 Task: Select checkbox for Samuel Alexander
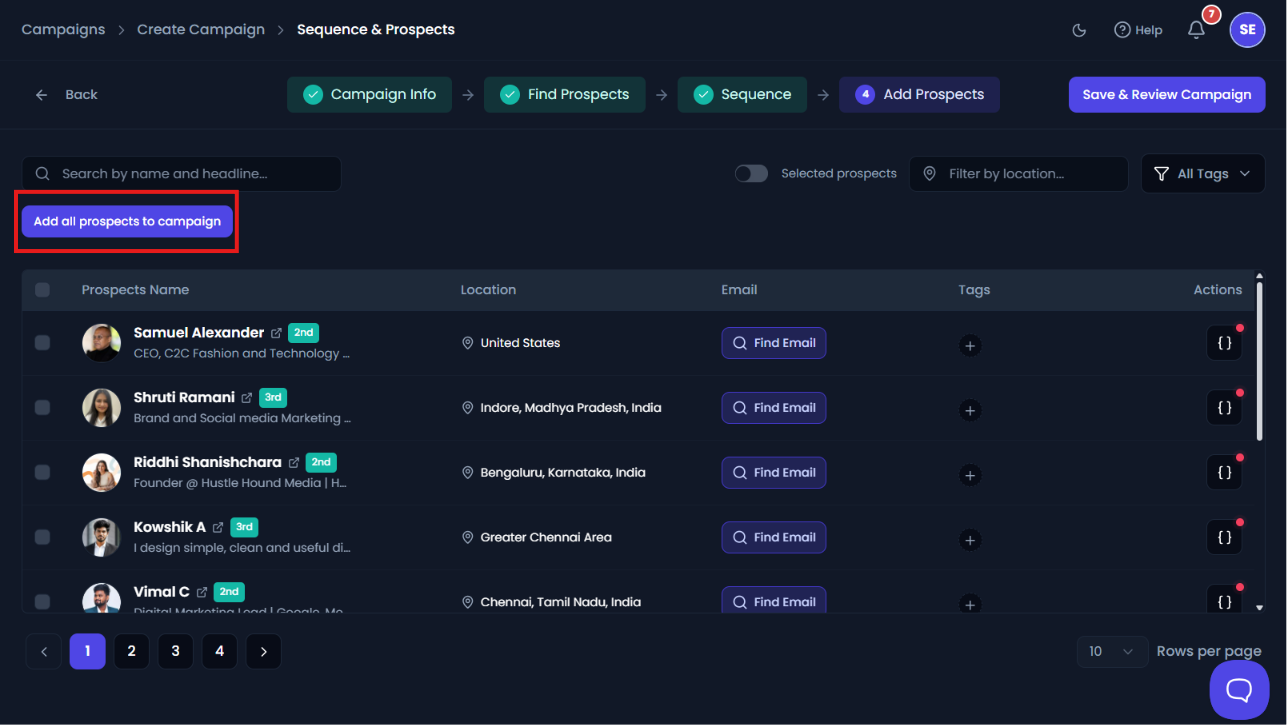pos(42,343)
